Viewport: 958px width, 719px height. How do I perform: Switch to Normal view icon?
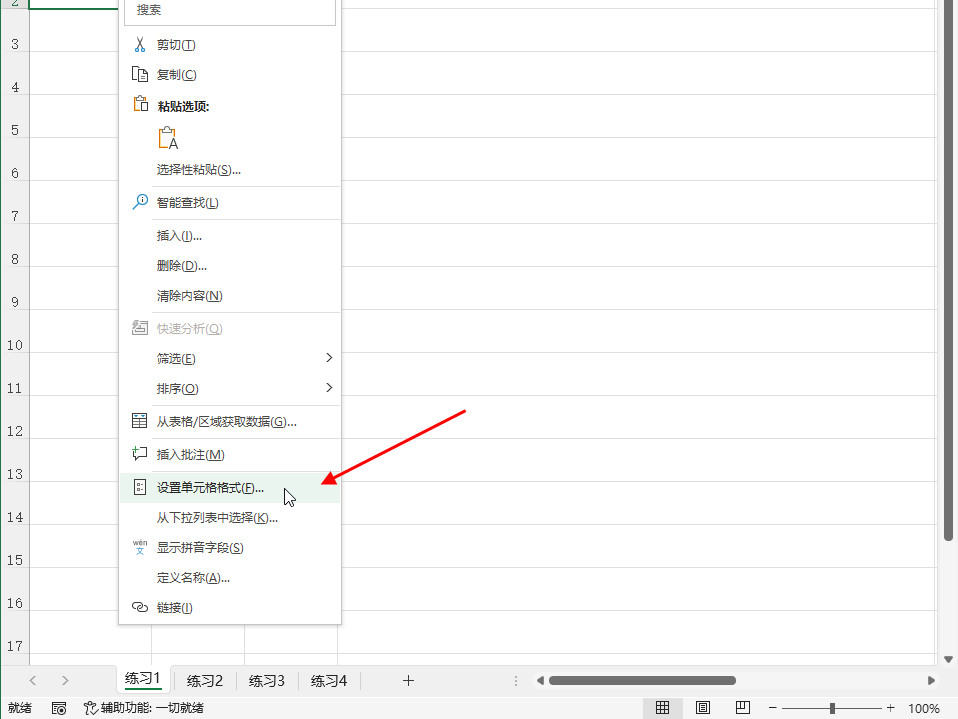click(x=662, y=707)
